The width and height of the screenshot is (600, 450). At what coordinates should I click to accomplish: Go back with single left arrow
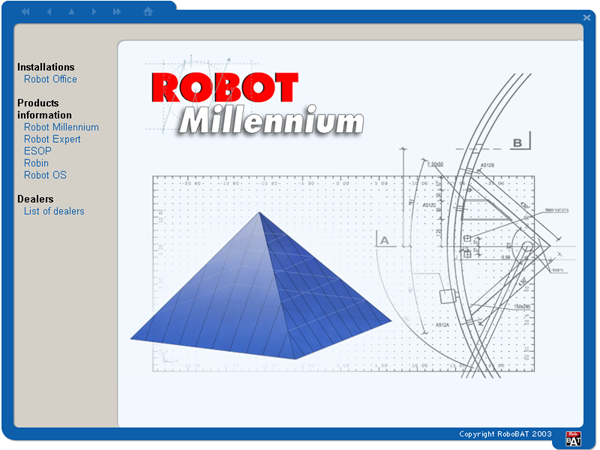49,12
